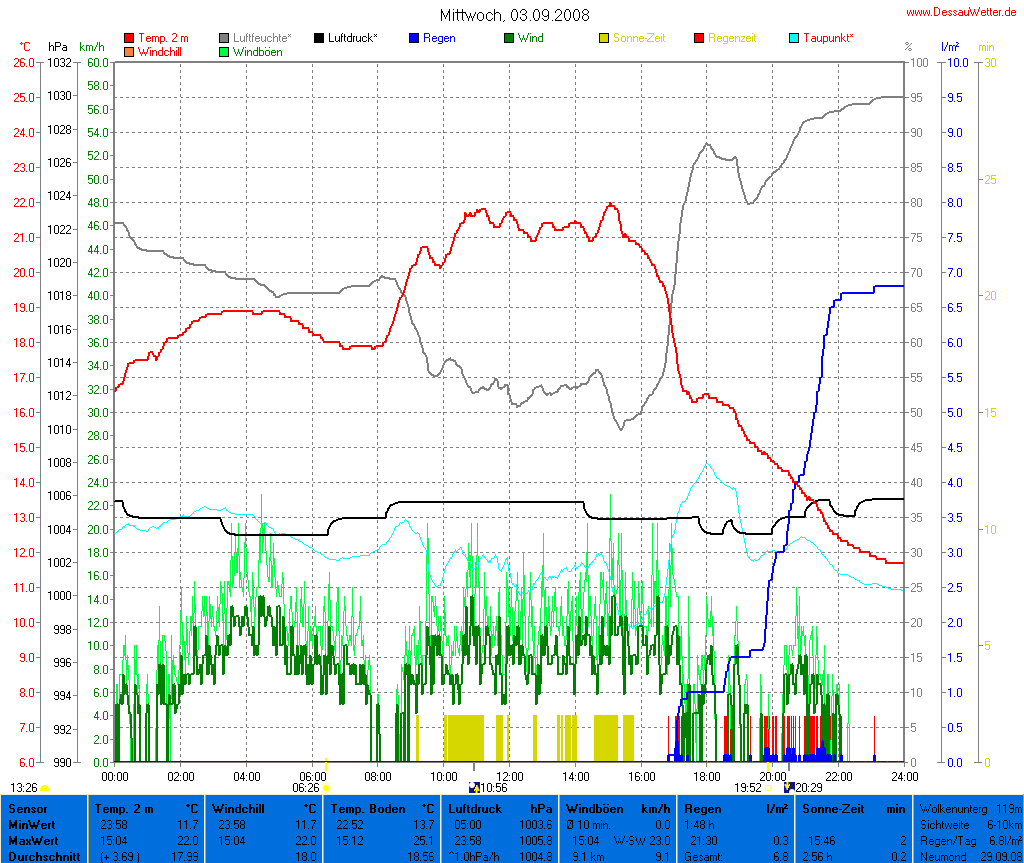Click the dark green Wind legend swatch
Image resolution: width=1024 pixels, height=863 pixels.
click(x=509, y=38)
